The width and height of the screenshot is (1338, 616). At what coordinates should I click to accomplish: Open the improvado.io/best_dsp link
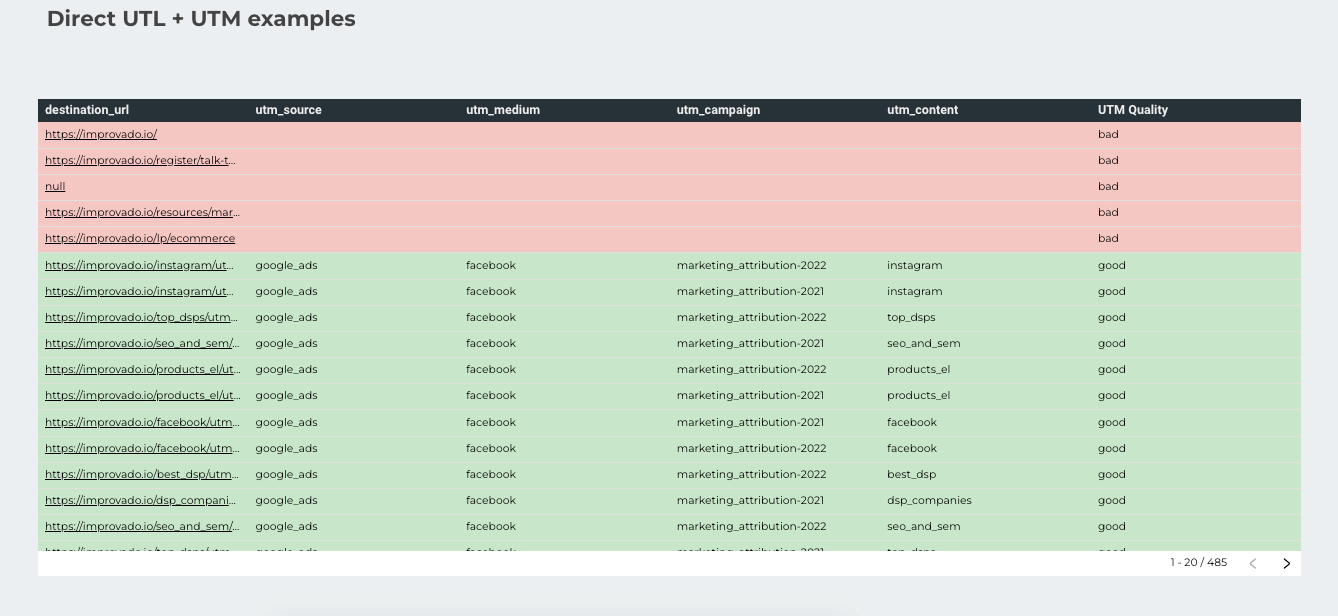click(x=140, y=473)
